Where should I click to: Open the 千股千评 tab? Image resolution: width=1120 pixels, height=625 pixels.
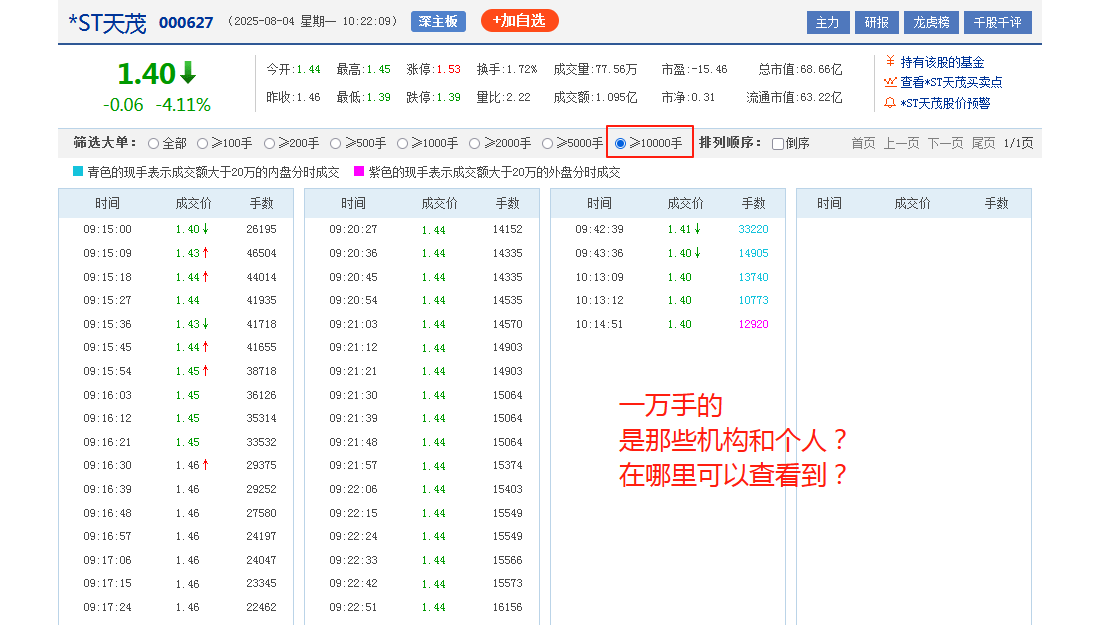pyautogui.click(x=997, y=23)
